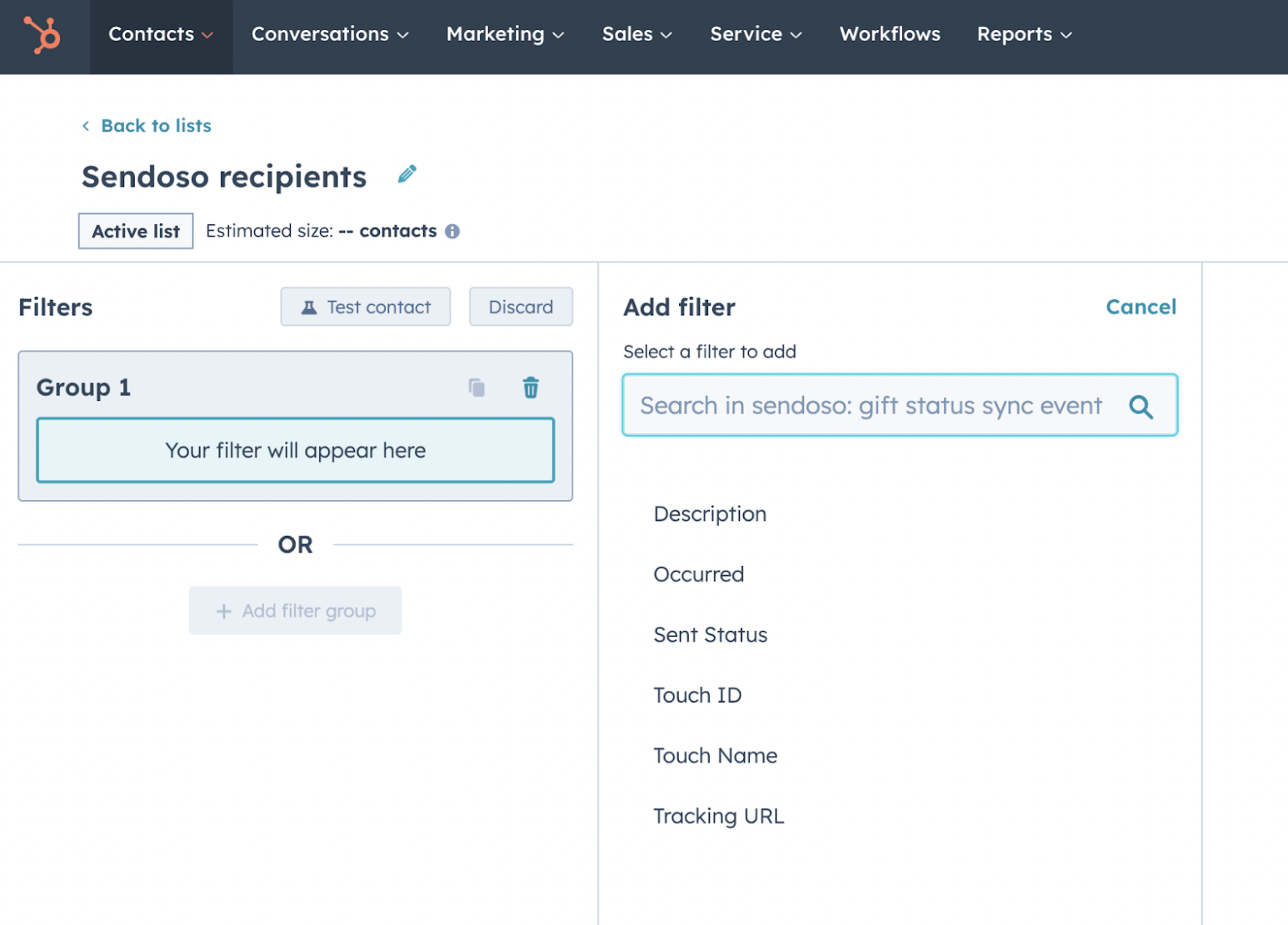Edit list name with the pencil icon
Screen dimensions: 1288x925
(x=407, y=173)
